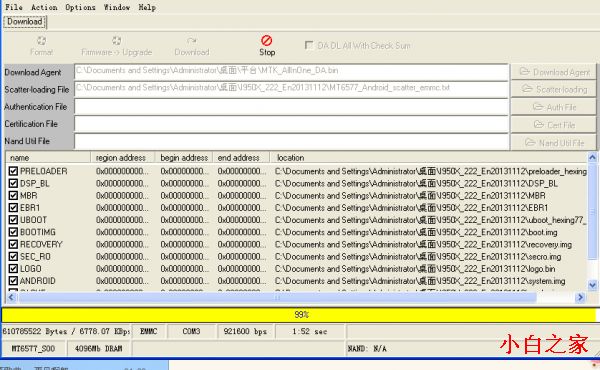Uncheck the SEC_RO partition checkbox

tap(13, 256)
